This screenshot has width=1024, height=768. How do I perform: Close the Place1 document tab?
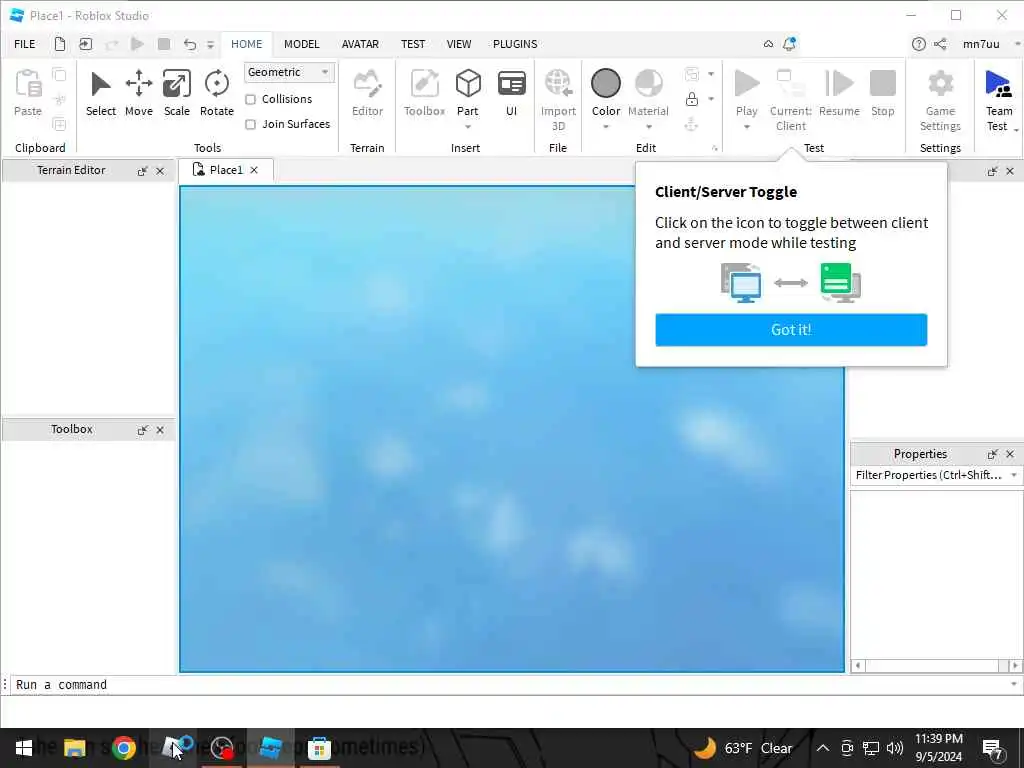click(254, 170)
